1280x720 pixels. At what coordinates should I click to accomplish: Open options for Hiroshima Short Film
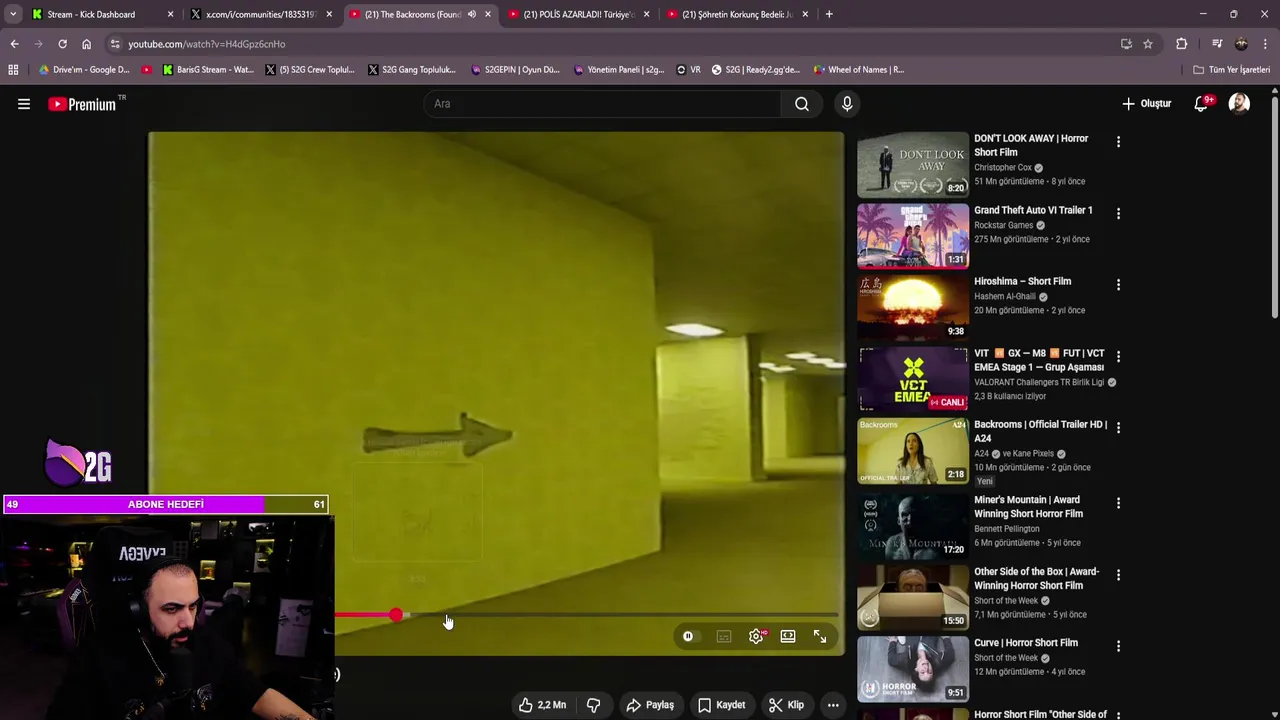(x=1118, y=285)
